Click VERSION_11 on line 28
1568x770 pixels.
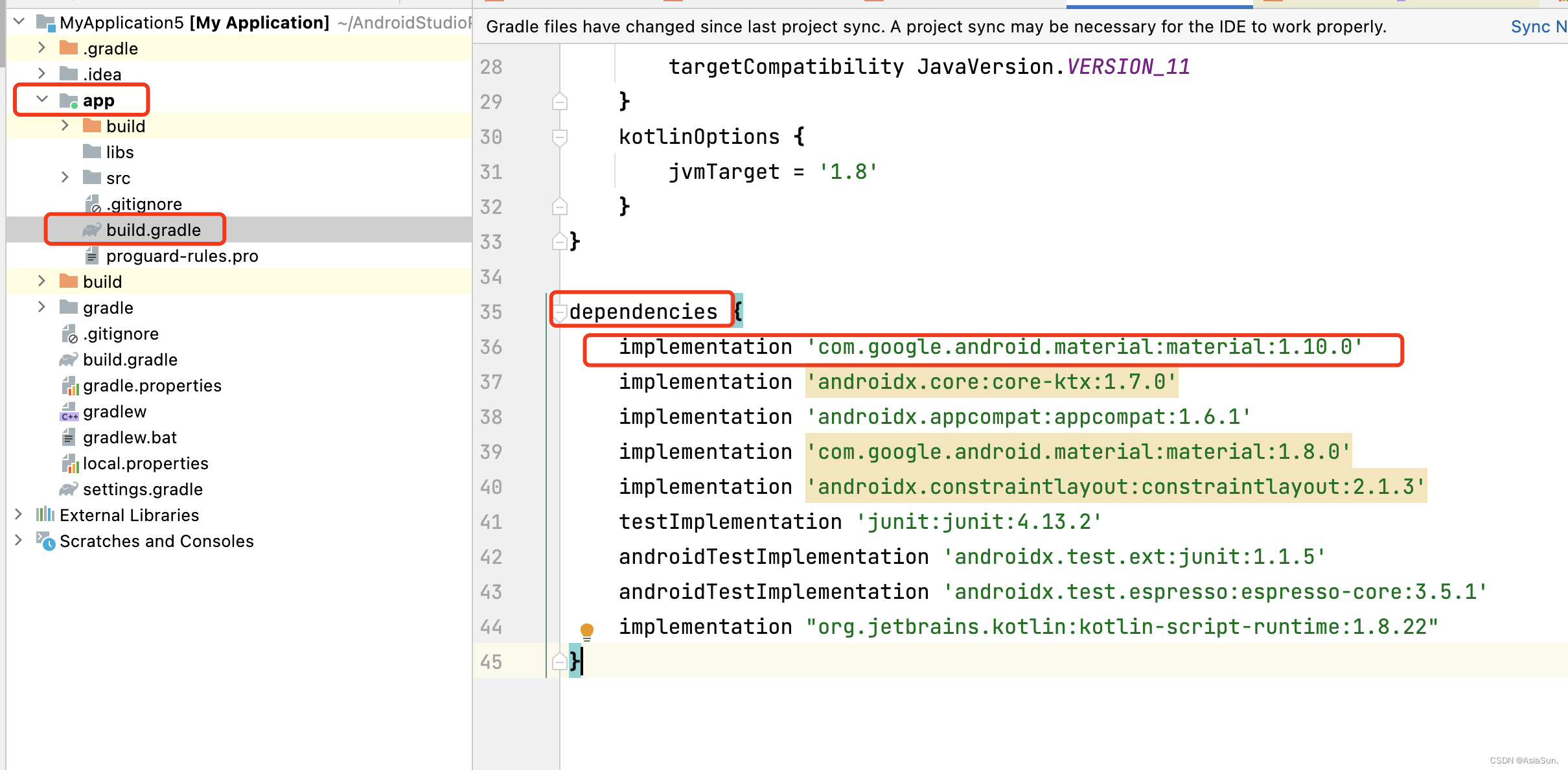click(1128, 67)
